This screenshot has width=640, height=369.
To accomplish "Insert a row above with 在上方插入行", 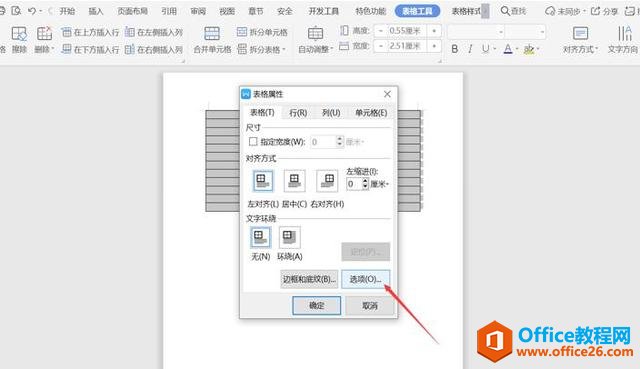I will (90, 32).
